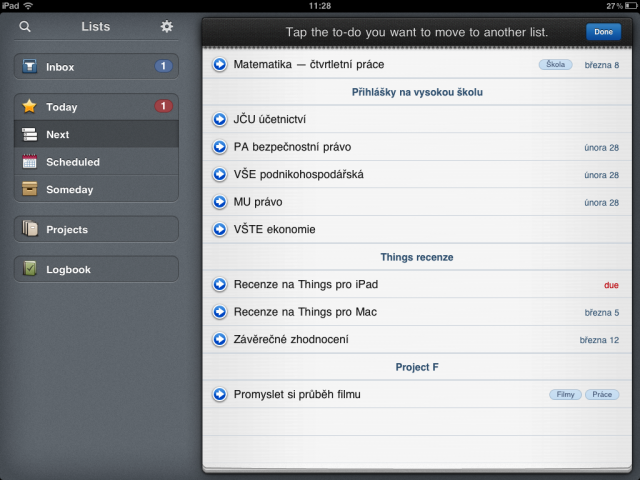Image resolution: width=640 pixels, height=480 pixels.
Task: Tap the Done button
Action: (603, 32)
